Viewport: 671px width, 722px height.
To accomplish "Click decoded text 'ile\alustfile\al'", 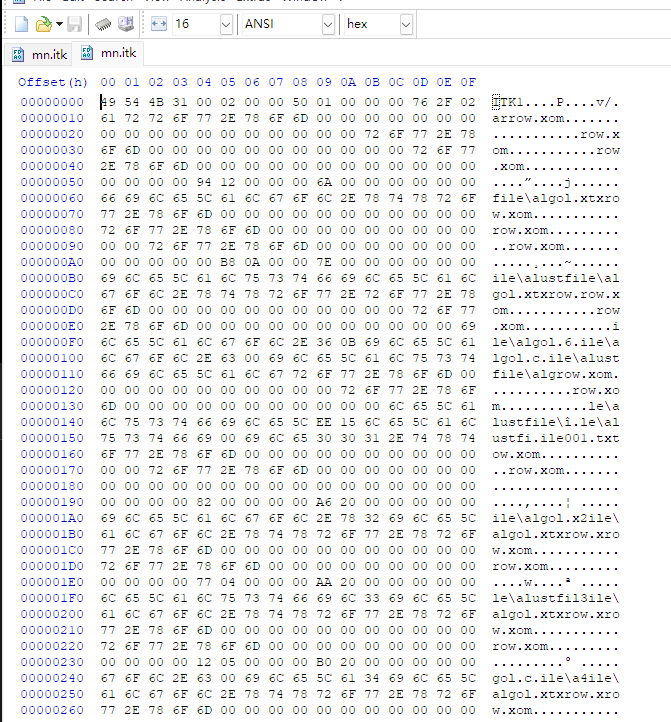I will pos(555,279).
